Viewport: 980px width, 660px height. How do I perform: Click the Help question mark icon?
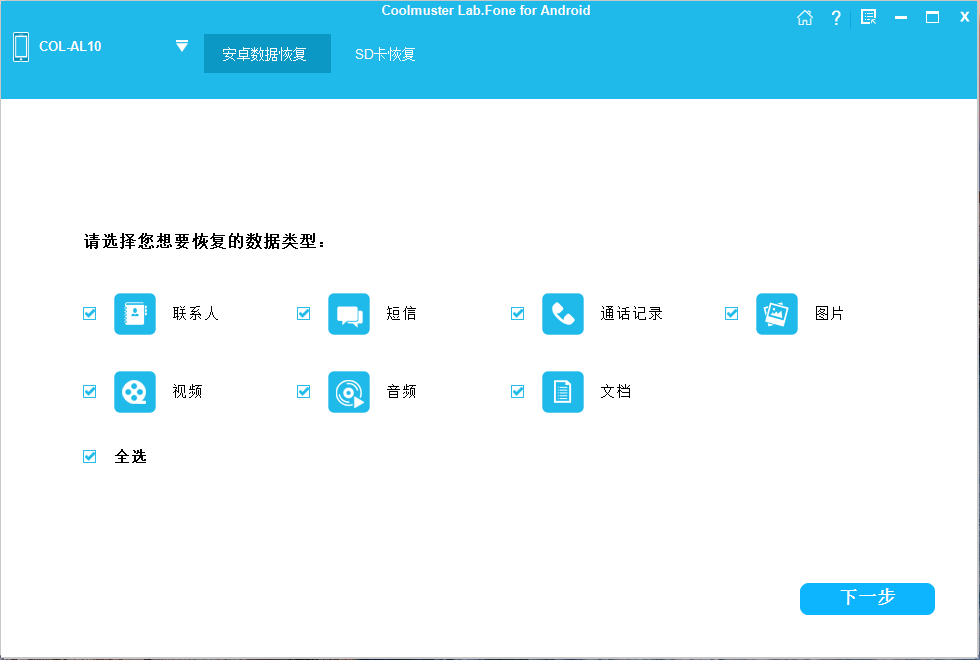[836, 17]
